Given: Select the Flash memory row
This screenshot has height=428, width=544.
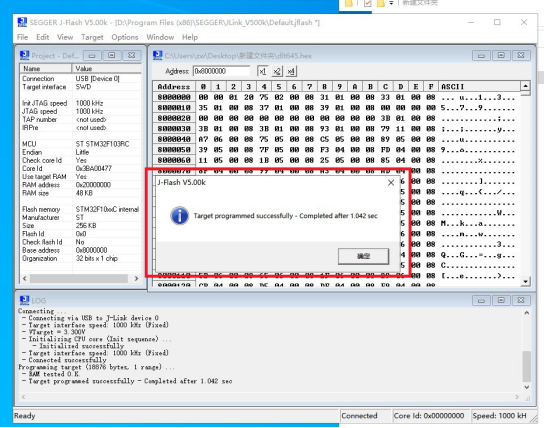Looking at the screenshot, I should pyautogui.click(x=80, y=209).
